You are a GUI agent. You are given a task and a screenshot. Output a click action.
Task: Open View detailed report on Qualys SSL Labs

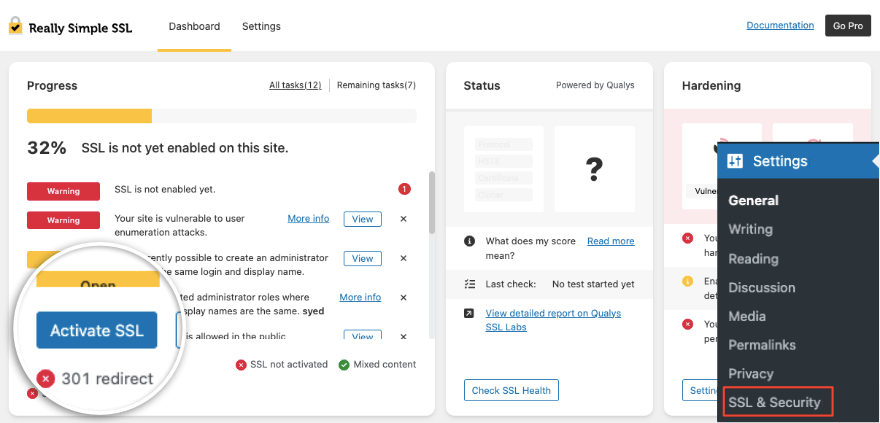point(553,320)
